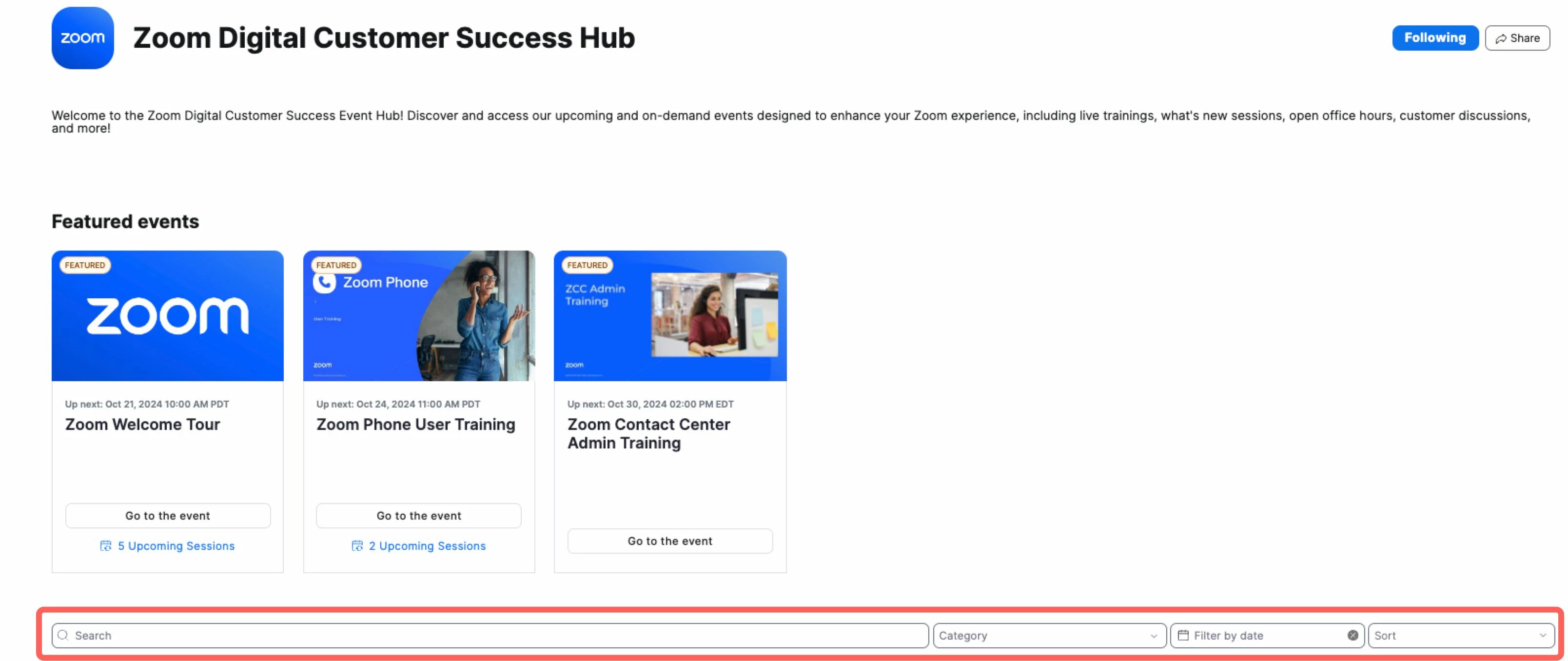Click the Share arrow icon
The height and width of the screenshot is (661, 1568).
pos(1501,39)
